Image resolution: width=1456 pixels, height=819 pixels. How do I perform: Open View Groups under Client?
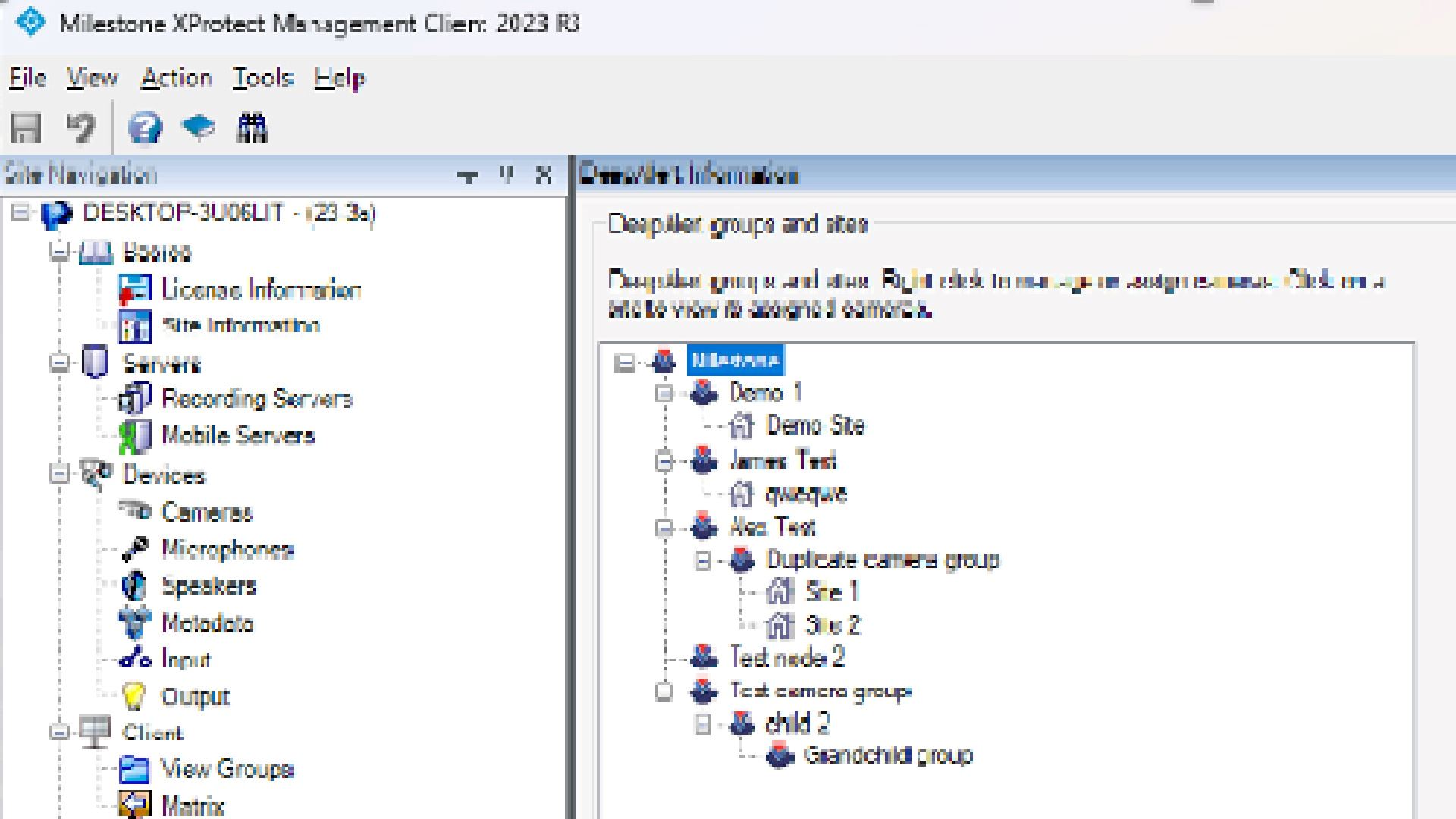pyautogui.click(x=227, y=769)
